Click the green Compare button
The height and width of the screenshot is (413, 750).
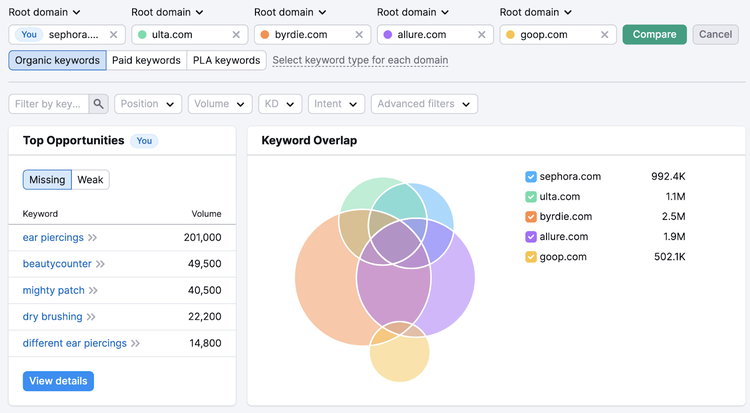pos(654,34)
